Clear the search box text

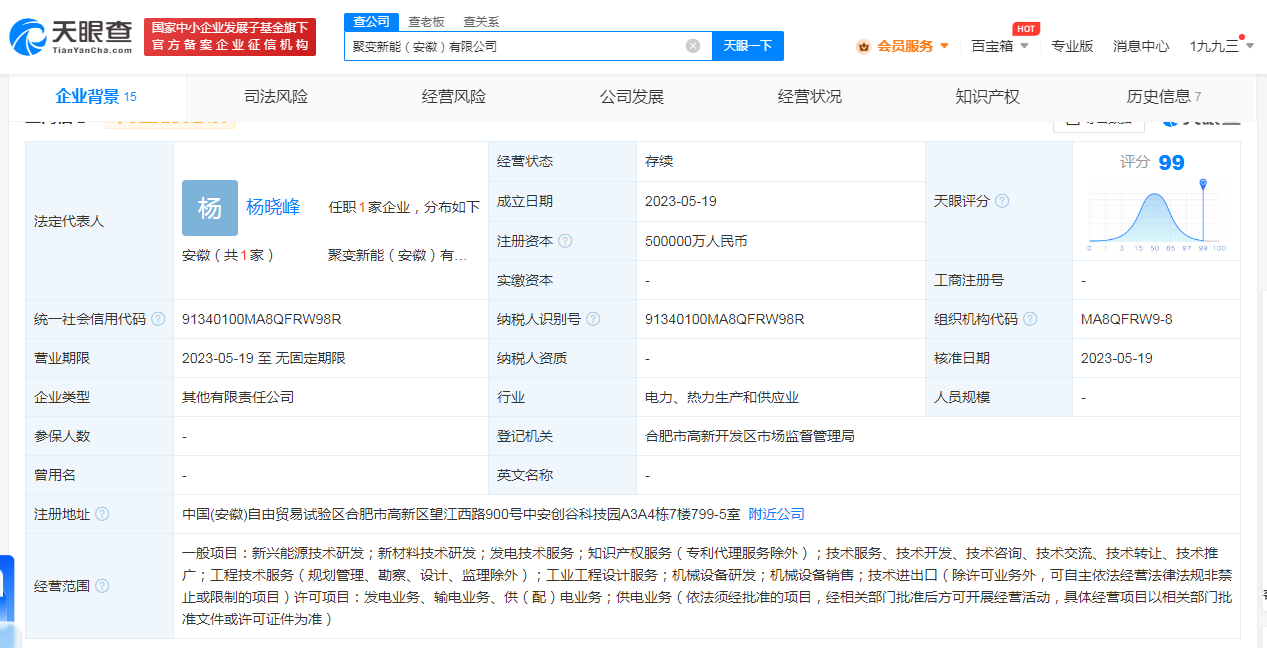[692, 46]
